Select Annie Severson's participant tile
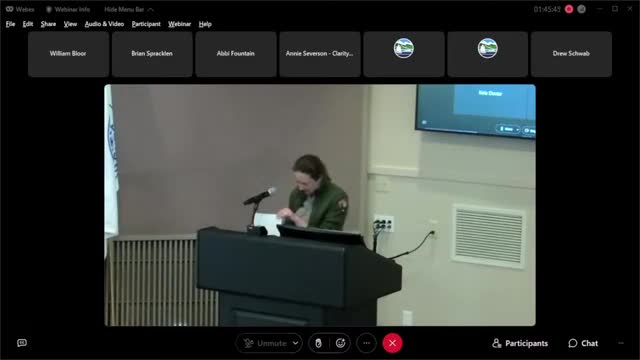Viewport: 640px width, 360px height. click(x=320, y=54)
